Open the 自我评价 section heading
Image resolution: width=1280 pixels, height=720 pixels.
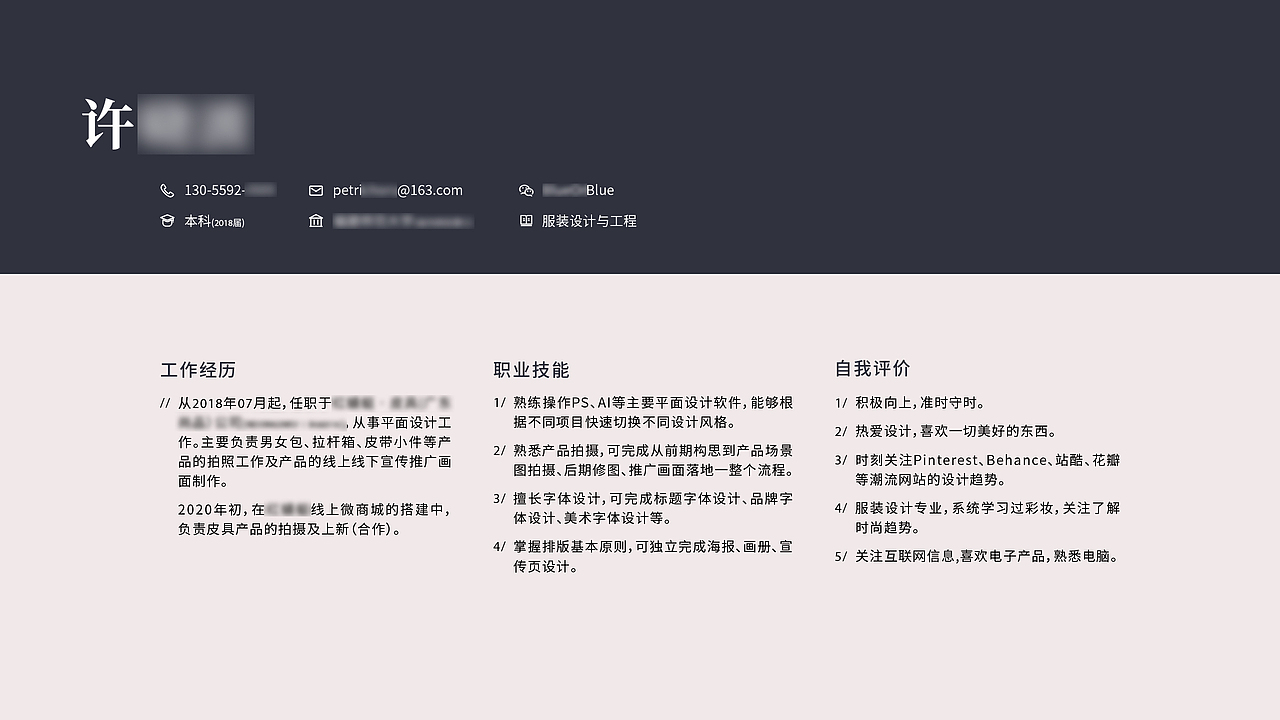click(873, 369)
